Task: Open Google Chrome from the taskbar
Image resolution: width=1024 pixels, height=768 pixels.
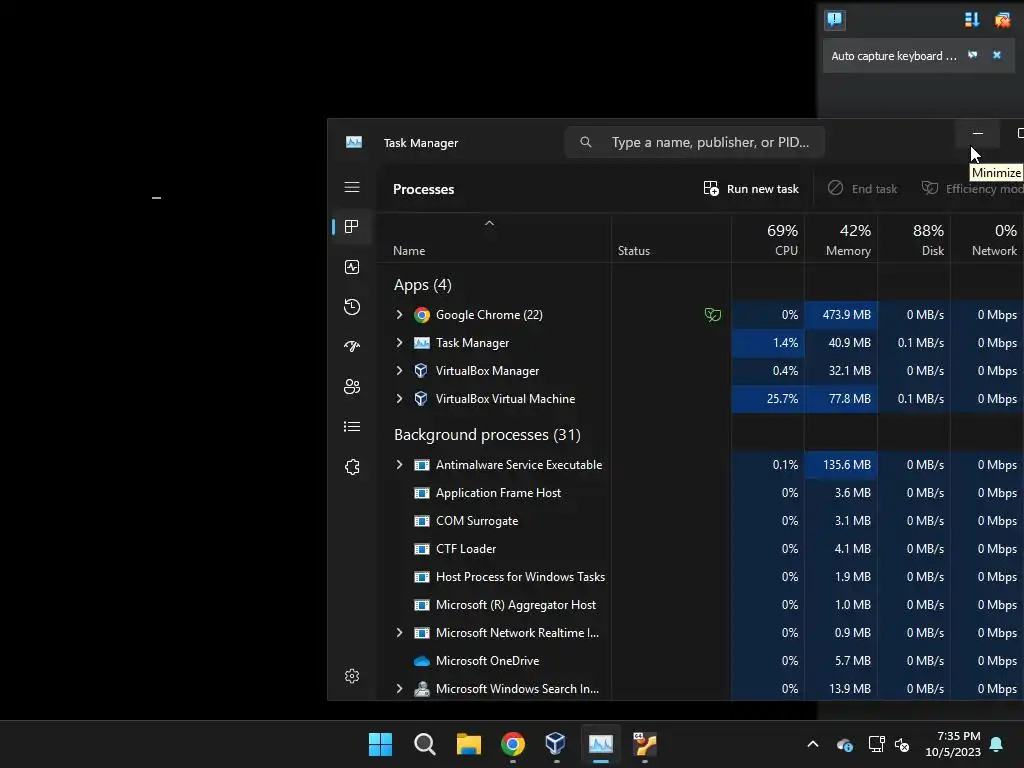Action: tap(513, 744)
